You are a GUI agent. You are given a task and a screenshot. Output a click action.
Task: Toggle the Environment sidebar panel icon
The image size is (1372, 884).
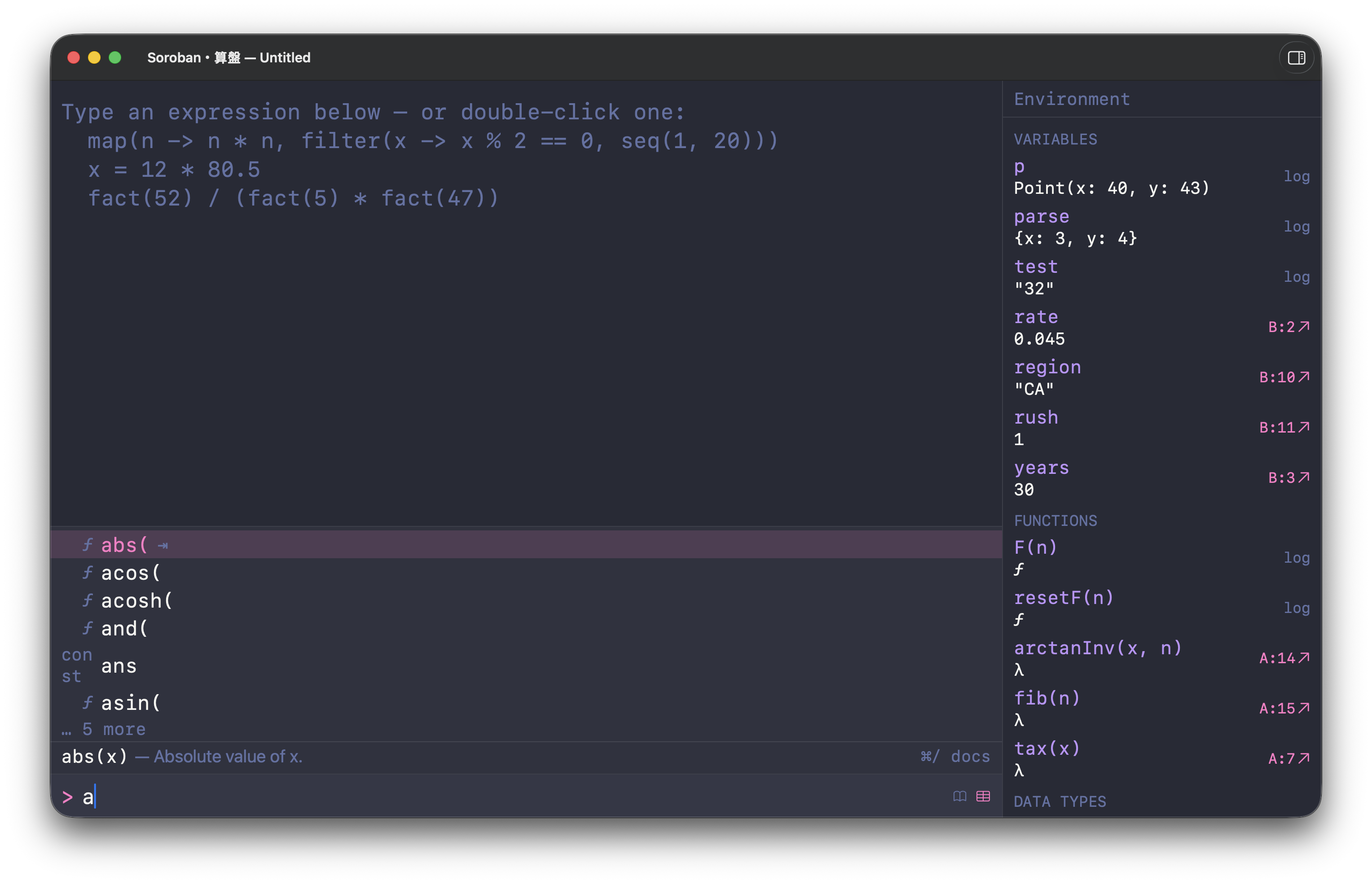point(1296,57)
